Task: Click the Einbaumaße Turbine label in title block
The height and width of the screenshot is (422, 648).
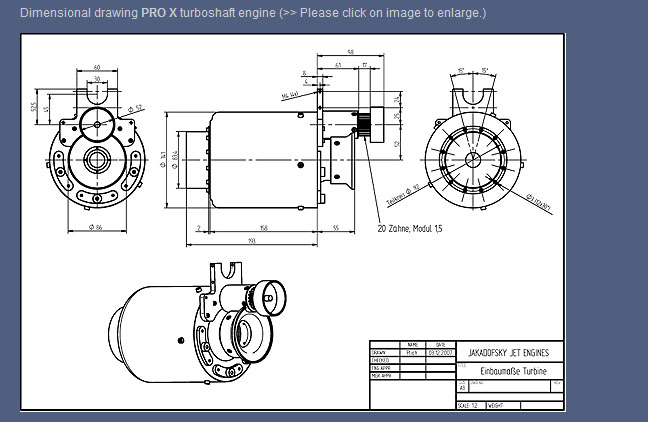Action: [514, 370]
